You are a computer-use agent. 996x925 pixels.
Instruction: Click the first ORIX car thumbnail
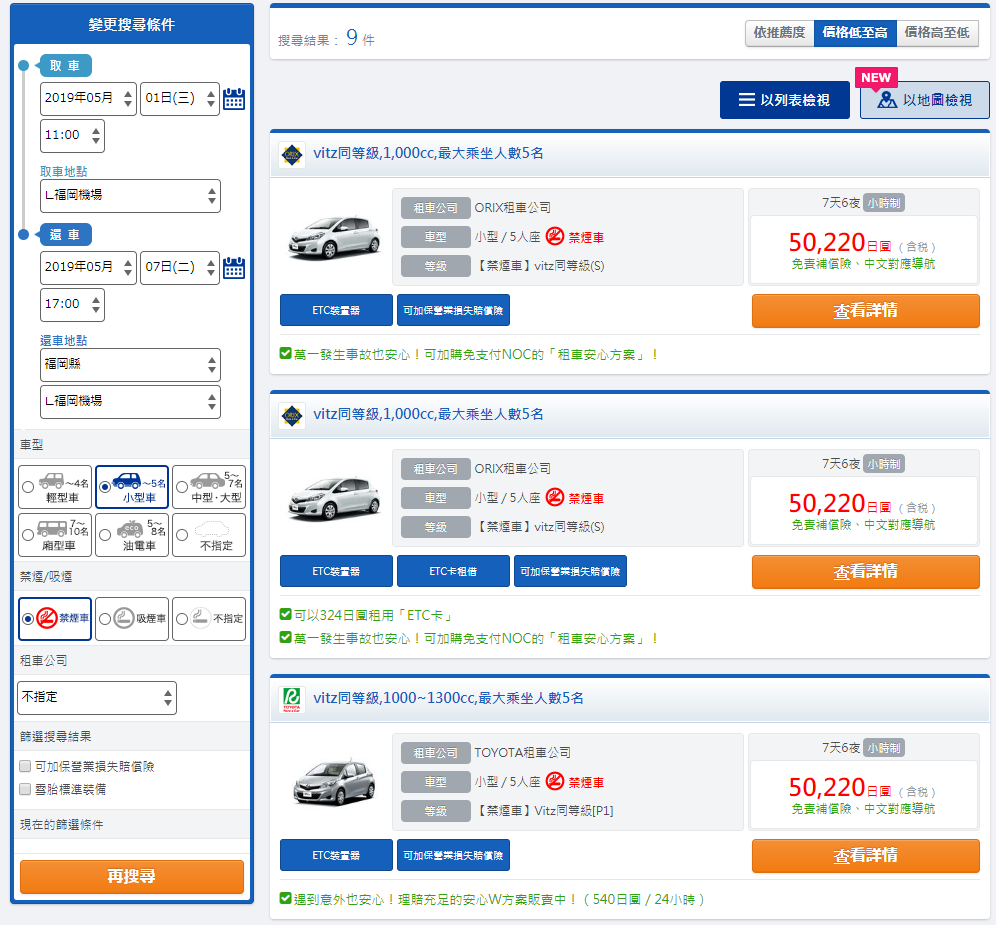[333, 237]
